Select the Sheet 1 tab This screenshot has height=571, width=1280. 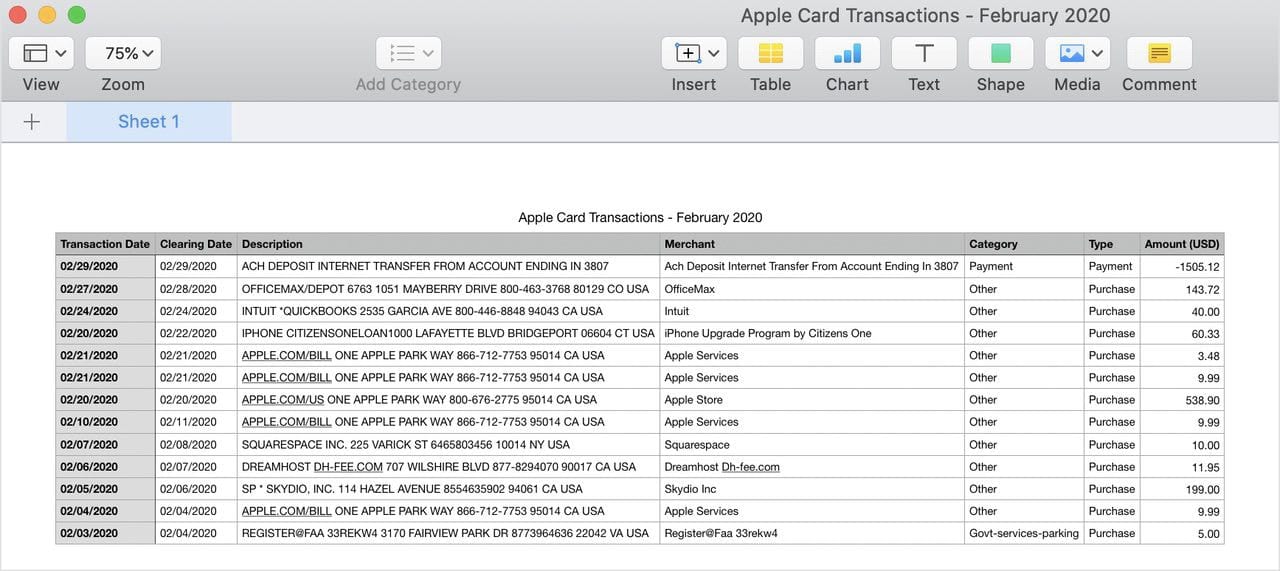point(149,122)
